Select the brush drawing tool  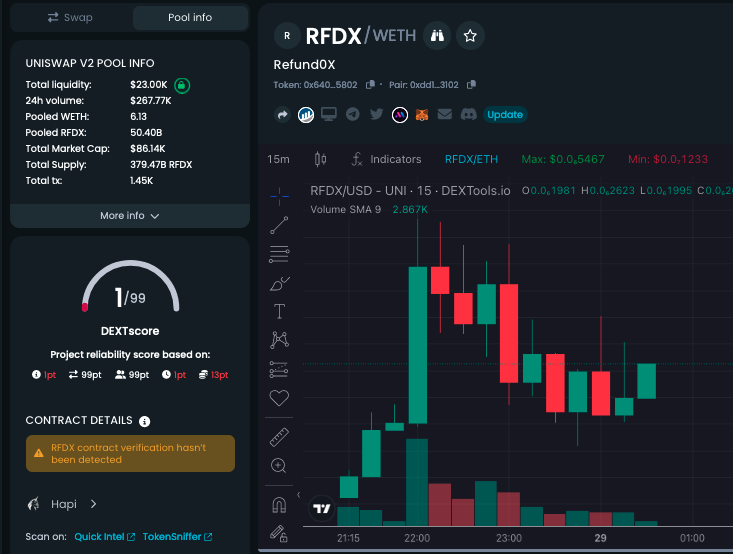pos(280,283)
